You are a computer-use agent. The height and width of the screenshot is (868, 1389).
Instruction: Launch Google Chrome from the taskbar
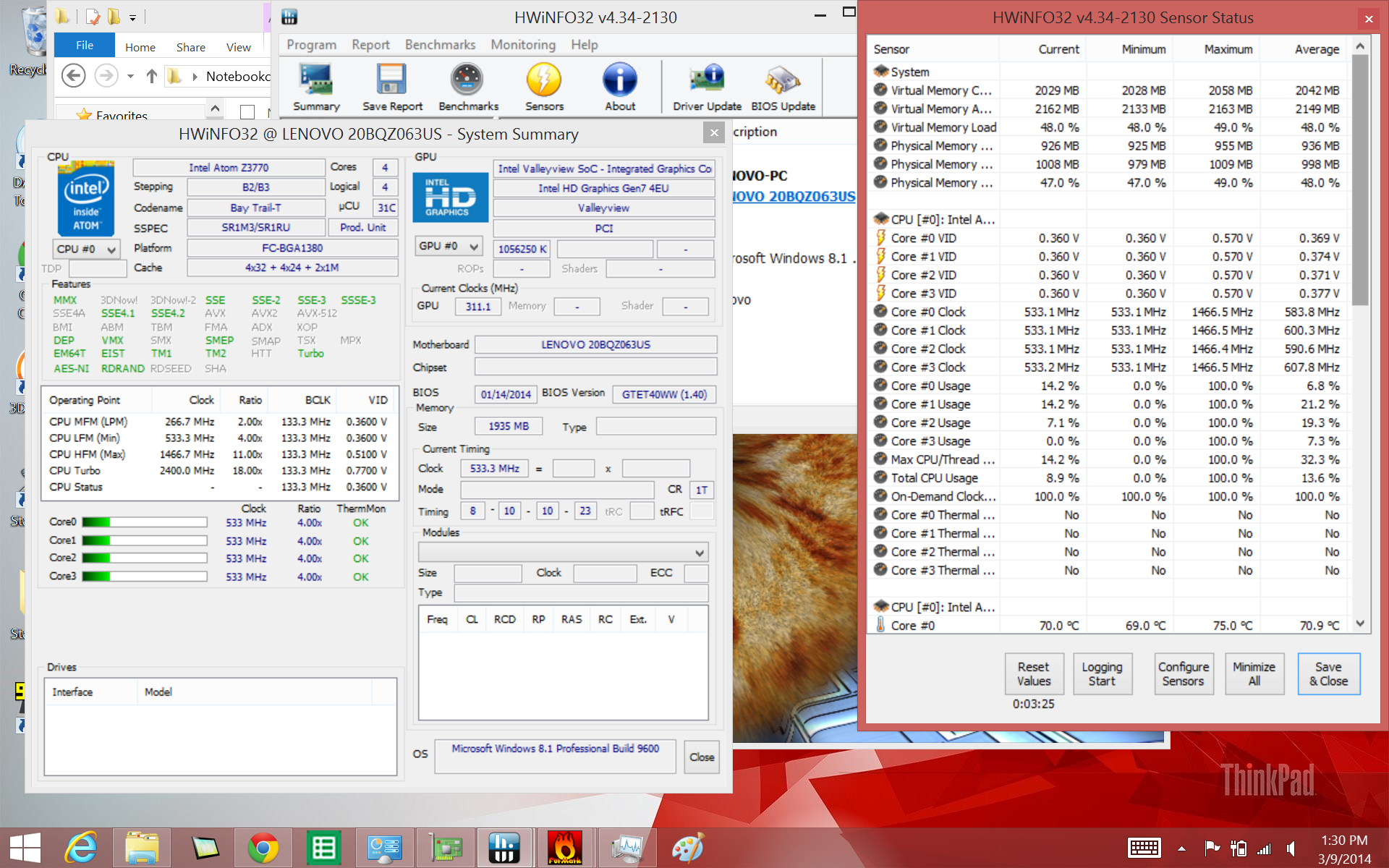point(263,848)
